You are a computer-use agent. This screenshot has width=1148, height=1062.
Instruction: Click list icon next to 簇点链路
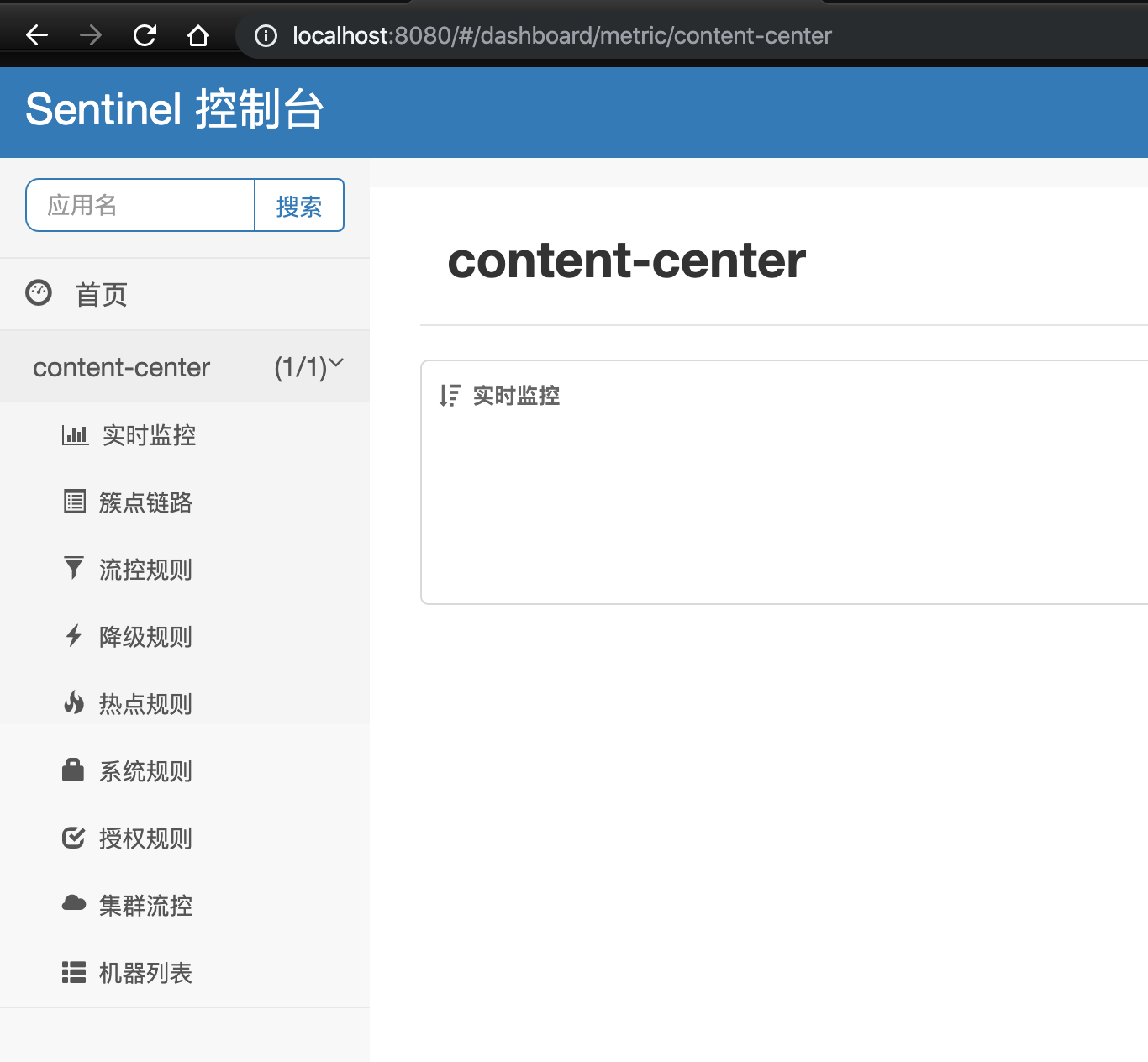pyautogui.click(x=75, y=502)
